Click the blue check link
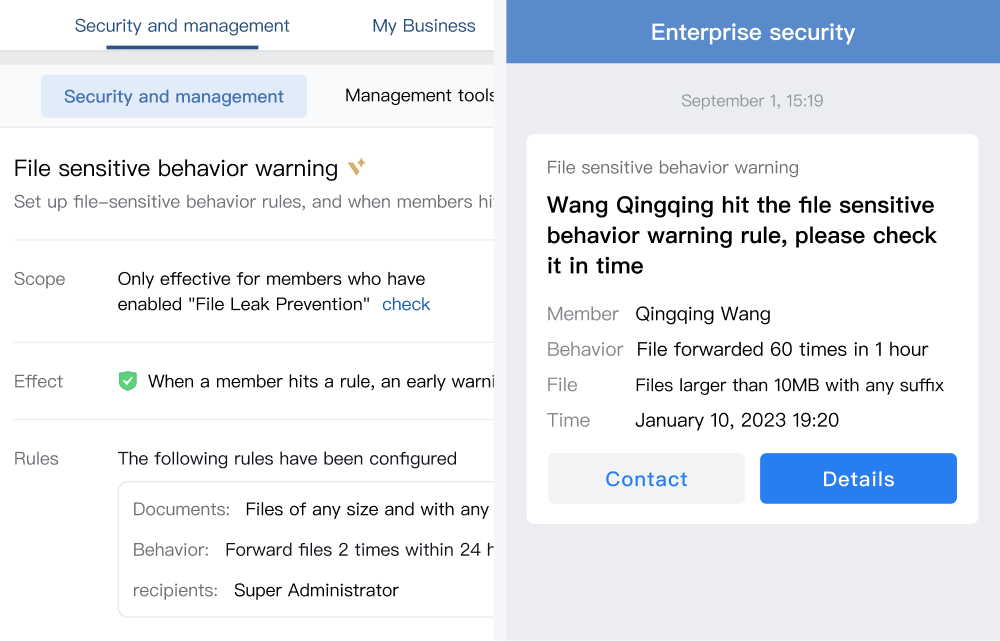1000x641 pixels. point(406,304)
